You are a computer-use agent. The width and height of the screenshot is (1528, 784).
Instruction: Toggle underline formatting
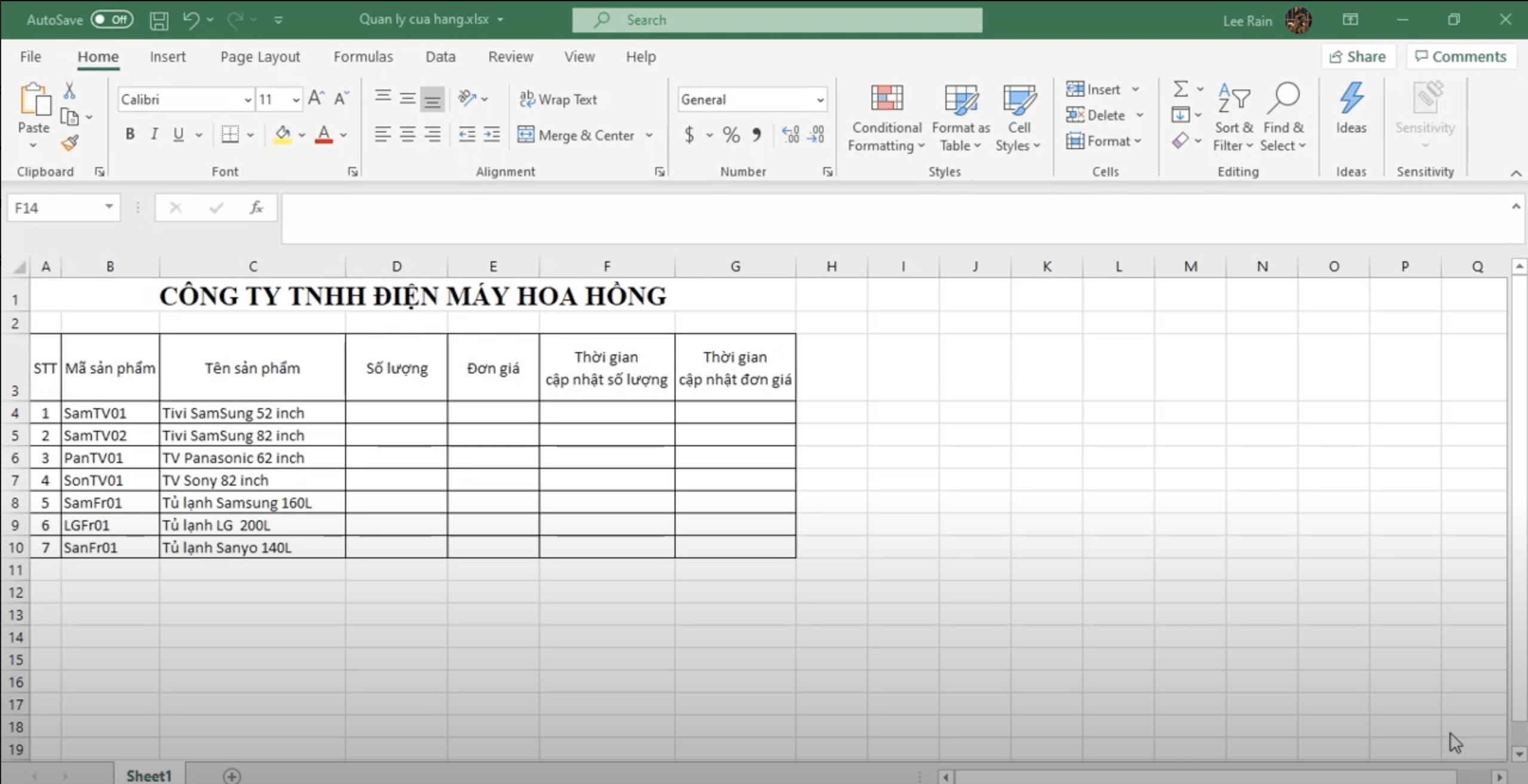click(178, 134)
